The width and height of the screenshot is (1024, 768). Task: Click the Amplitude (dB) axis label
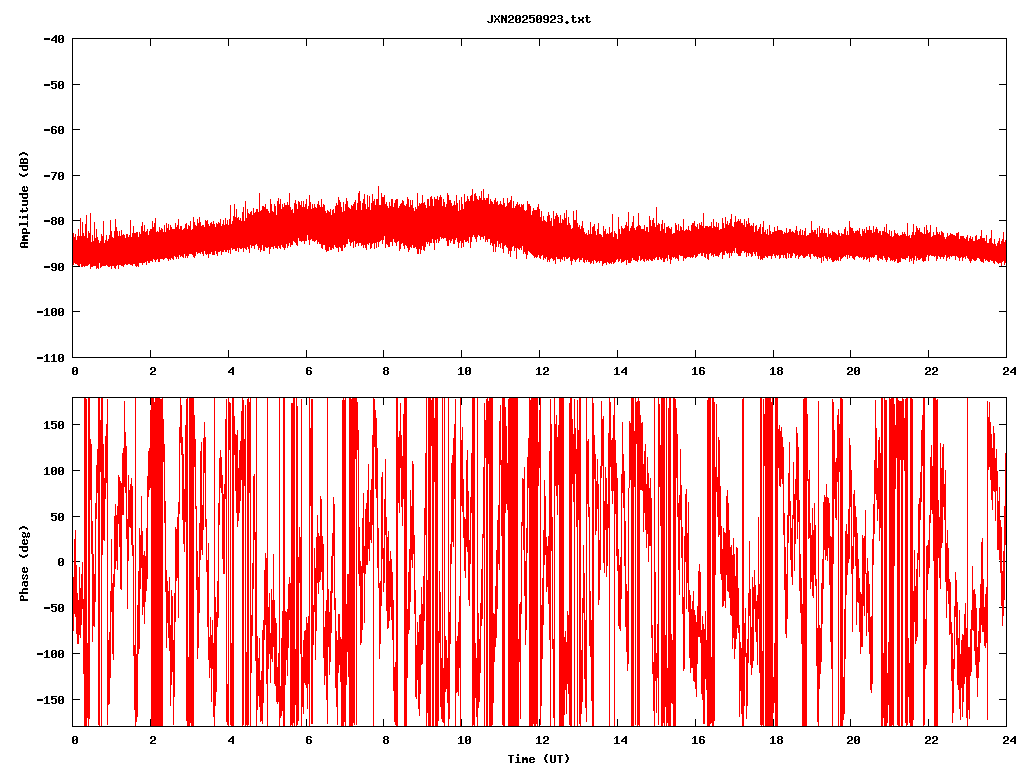24,199
